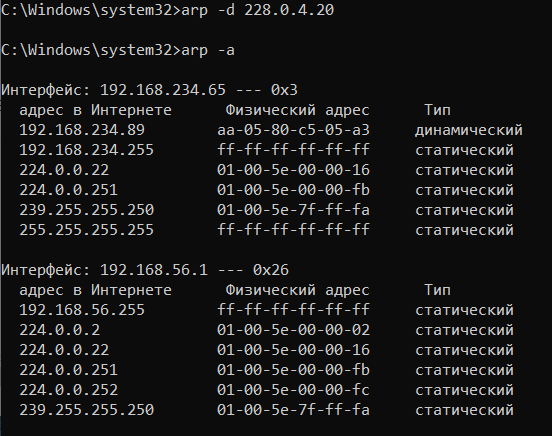
Task: Click 255.255.255.255 broadcast address entry
Action: 87,230
